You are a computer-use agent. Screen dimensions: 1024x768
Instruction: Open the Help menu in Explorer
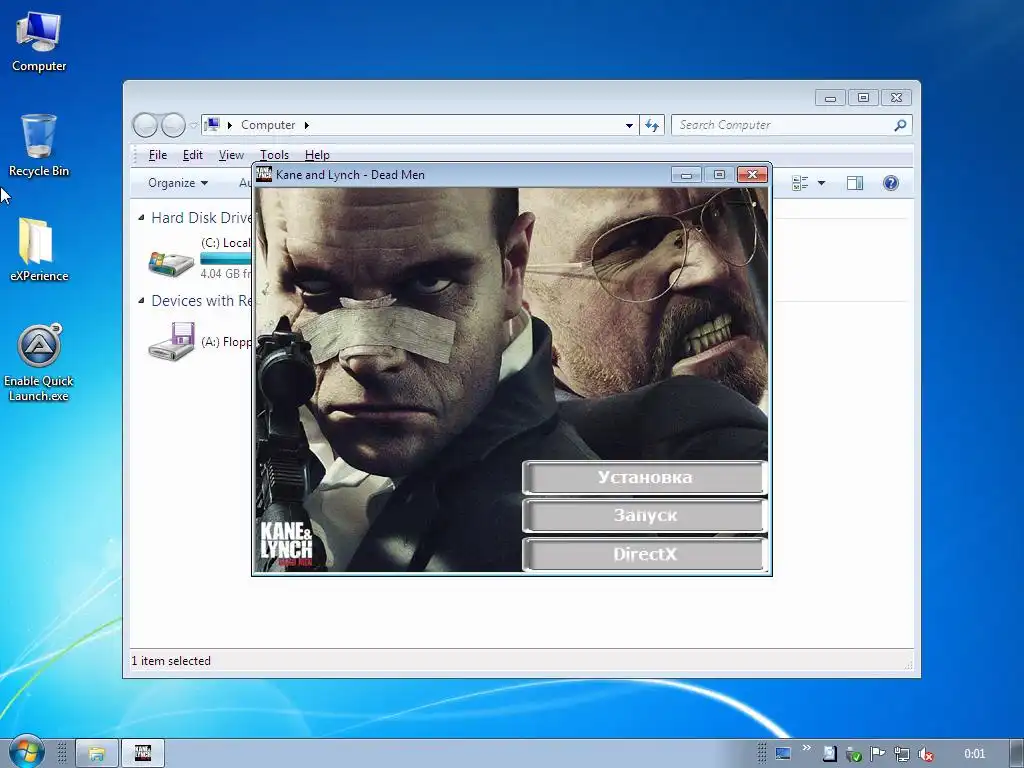coord(317,155)
